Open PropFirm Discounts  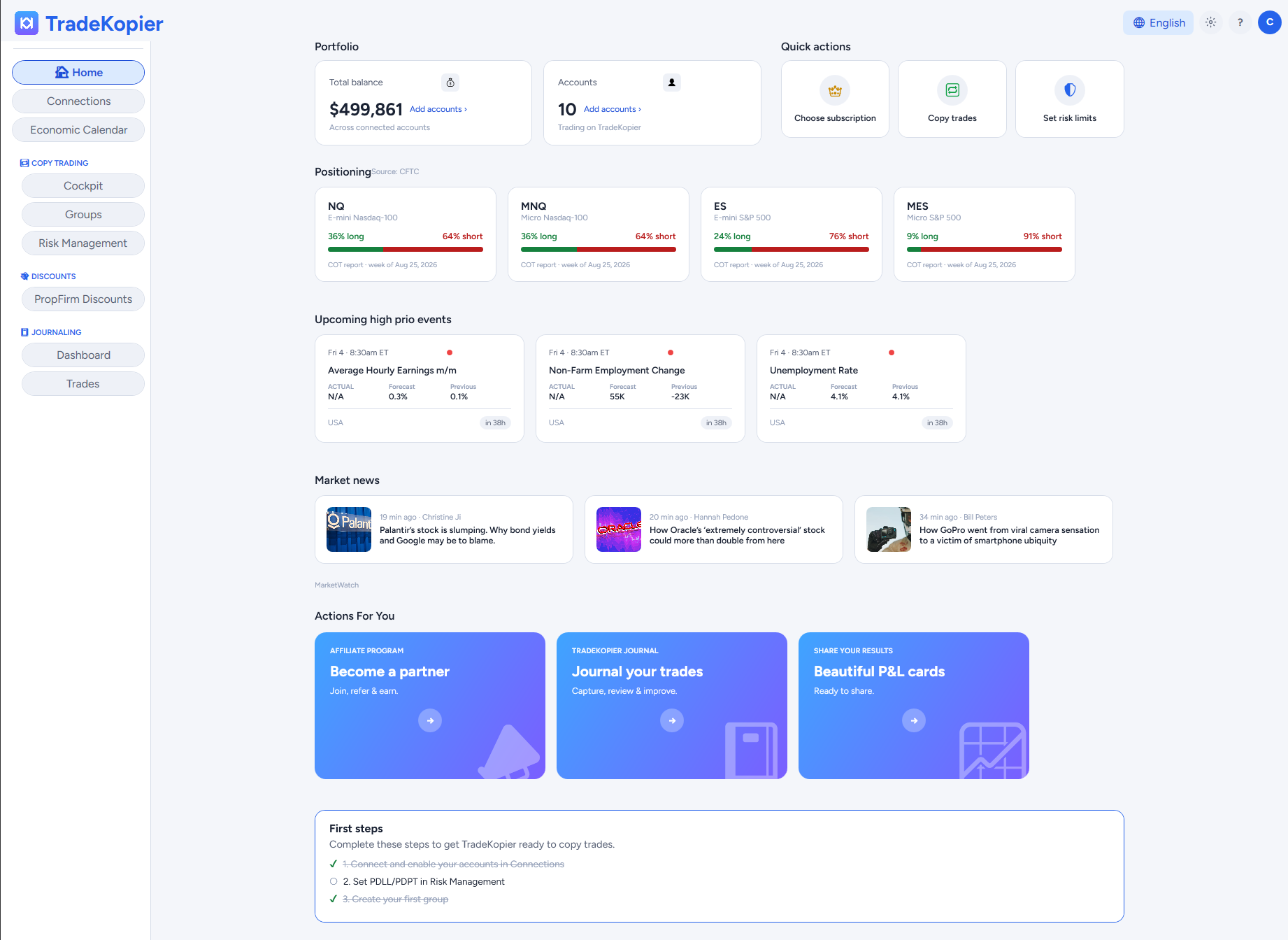(x=83, y=299)
